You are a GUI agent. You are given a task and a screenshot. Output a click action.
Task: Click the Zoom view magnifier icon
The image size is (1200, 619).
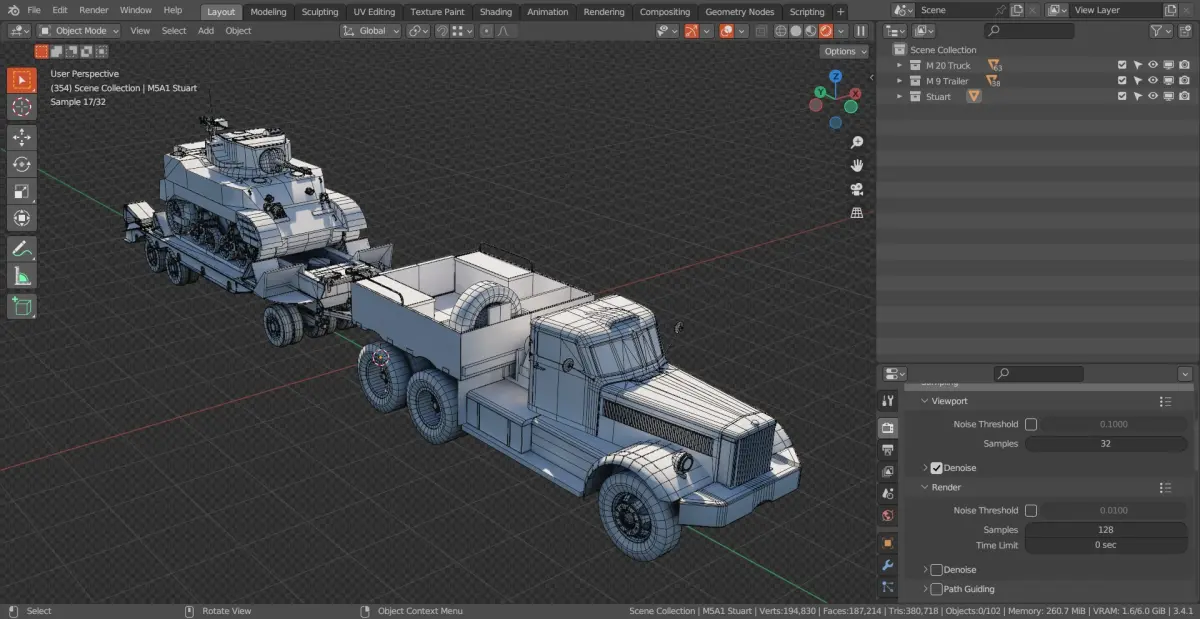tap(857, 143)
